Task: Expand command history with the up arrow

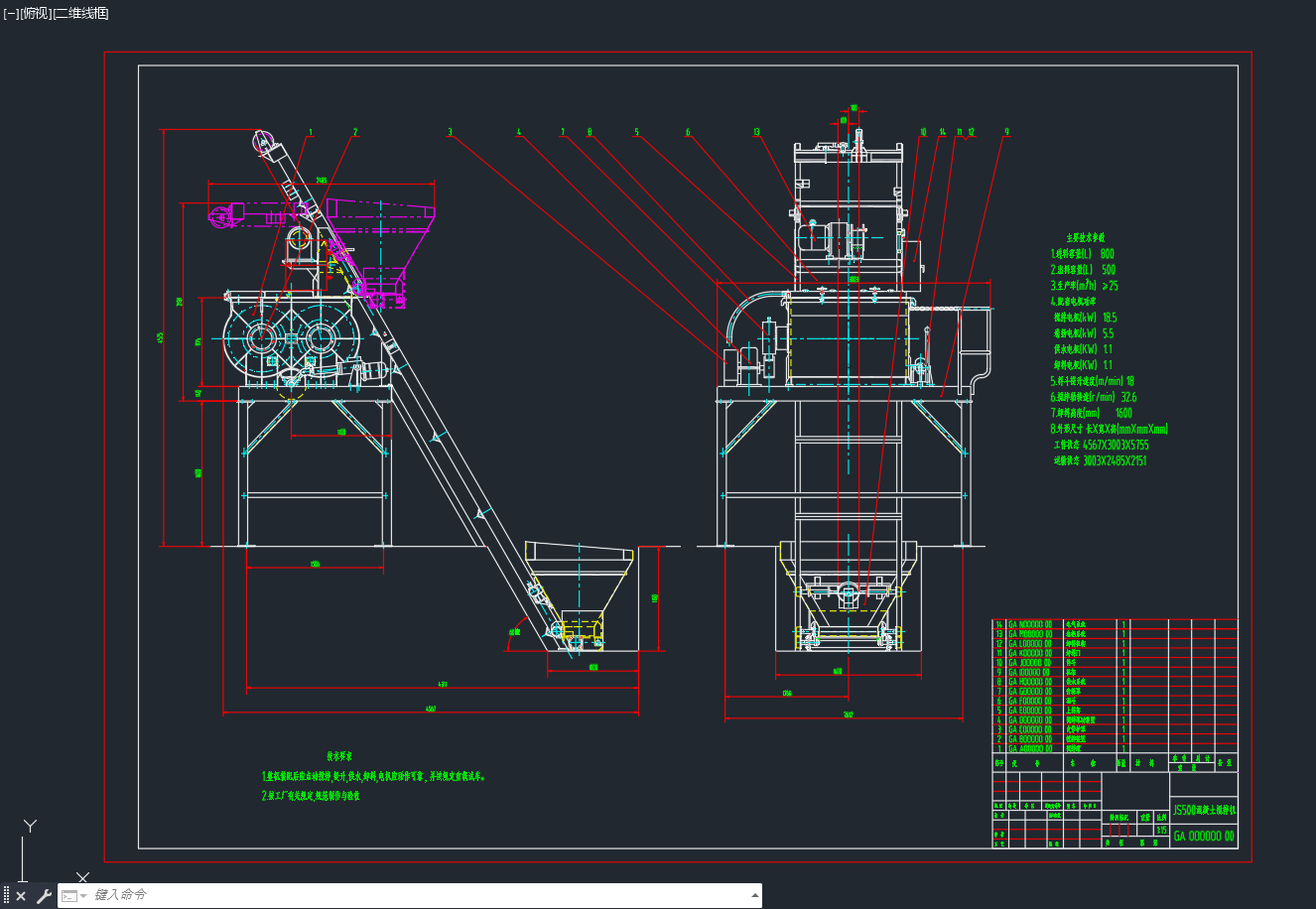Action: point(754,896)
